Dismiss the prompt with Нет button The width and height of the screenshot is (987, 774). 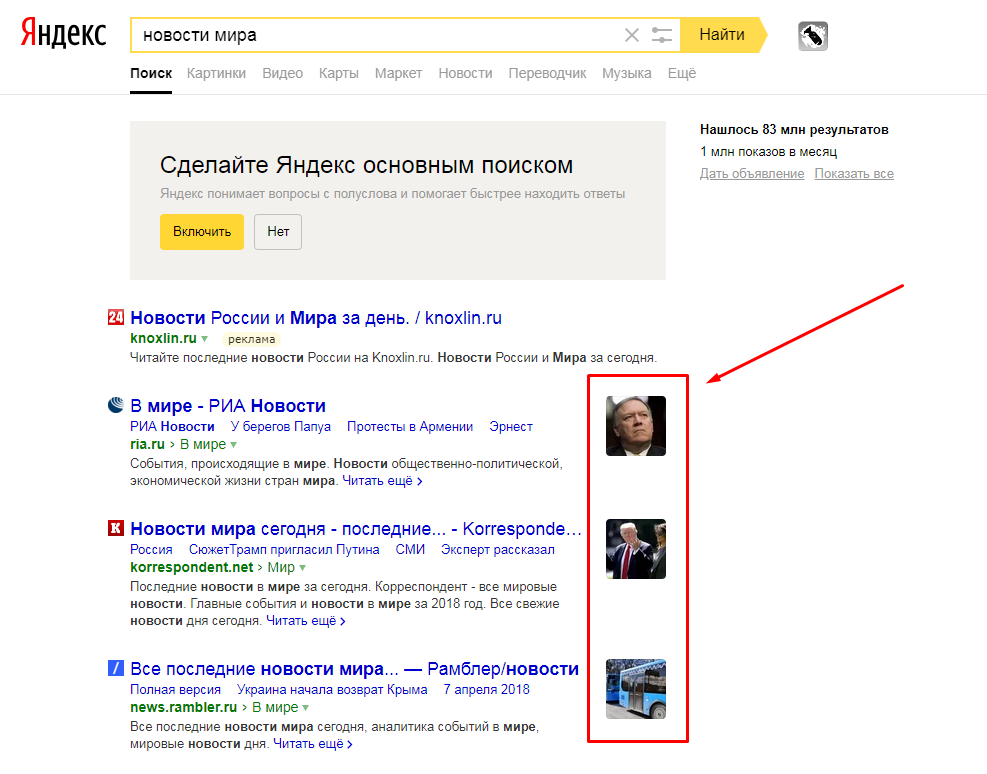coord(277,231)
